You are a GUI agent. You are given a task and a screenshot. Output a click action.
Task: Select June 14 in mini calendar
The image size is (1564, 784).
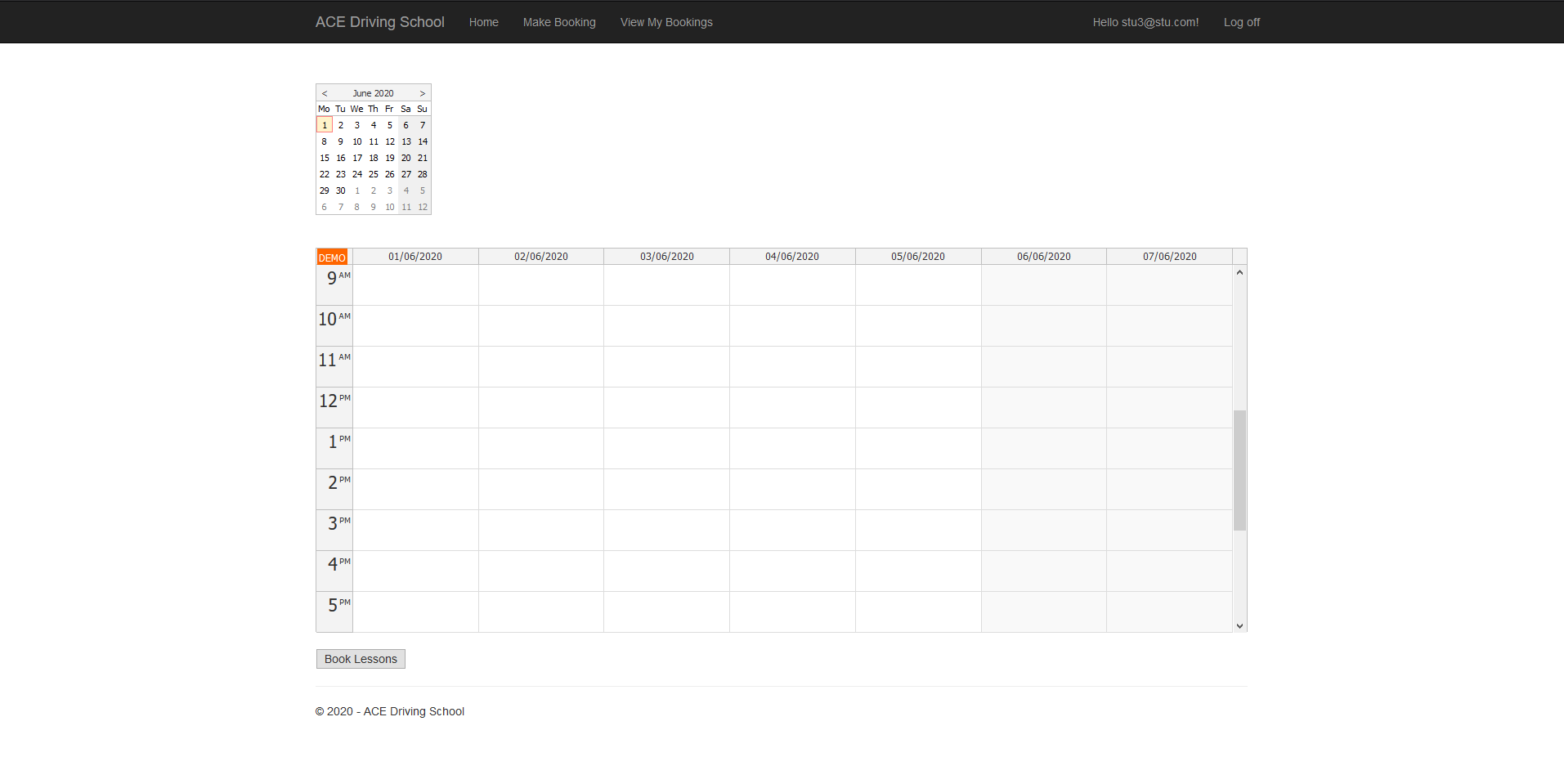tap(423, 141)
